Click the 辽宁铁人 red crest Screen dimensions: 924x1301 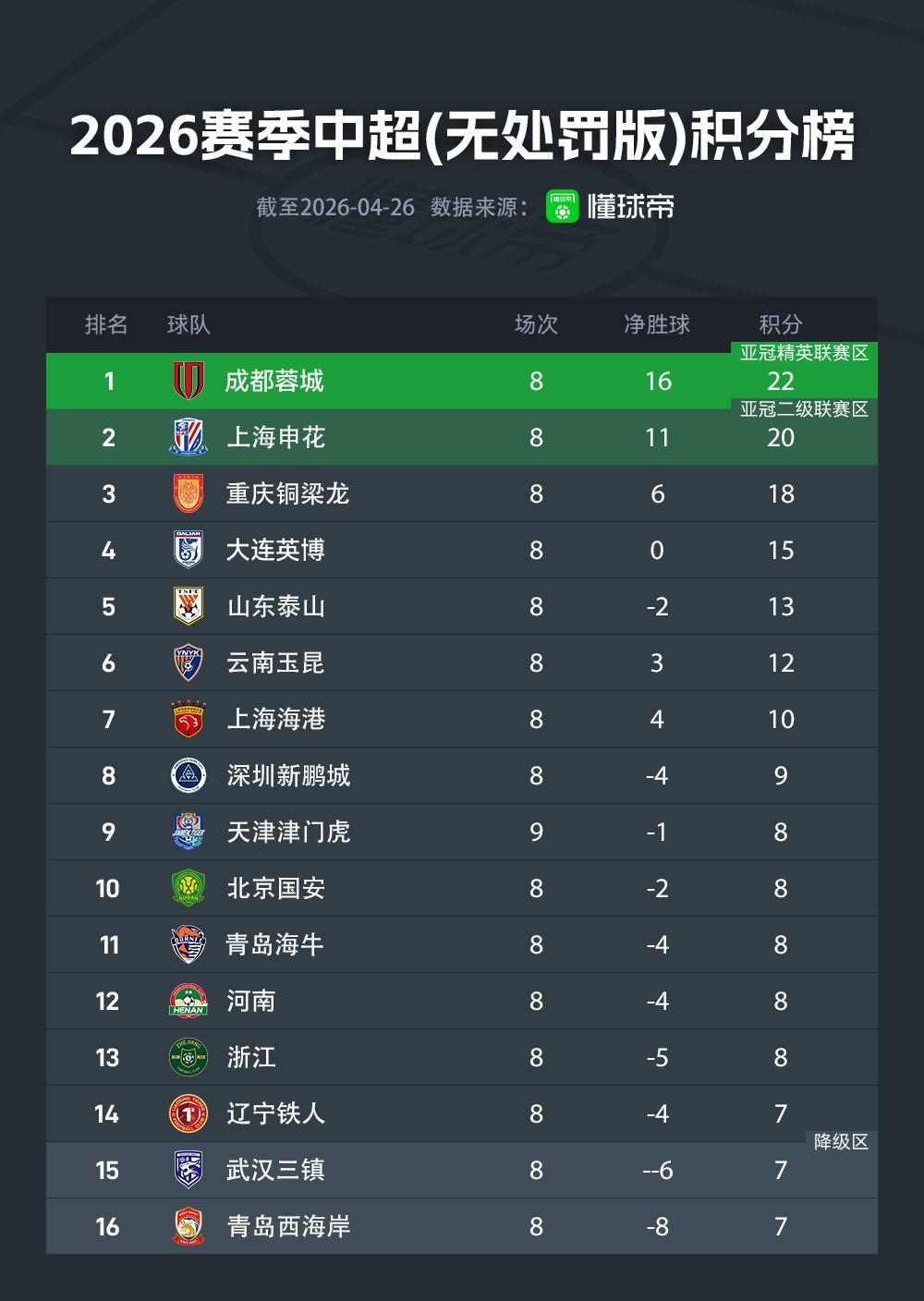coord(188,1113)
